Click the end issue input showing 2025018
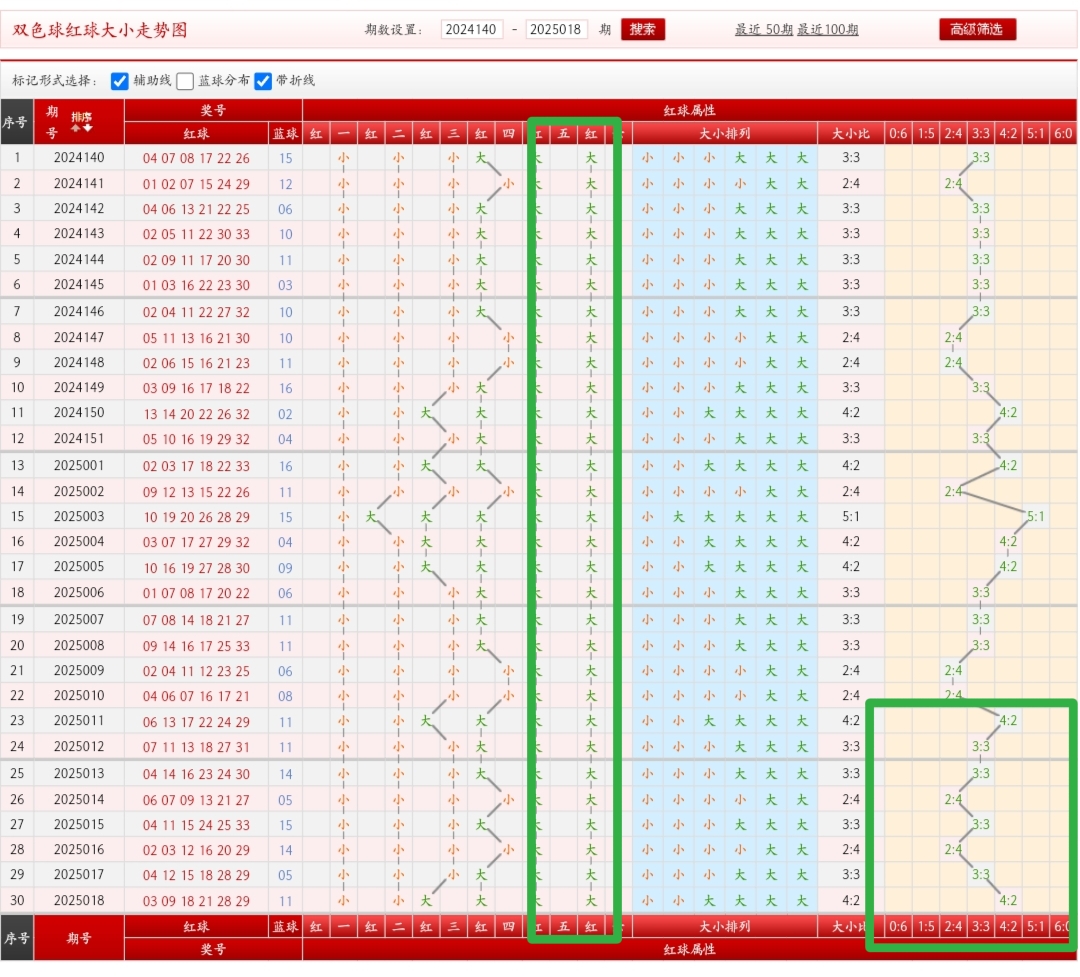Screen dimensions: 1080x977 tap(556, 30)
